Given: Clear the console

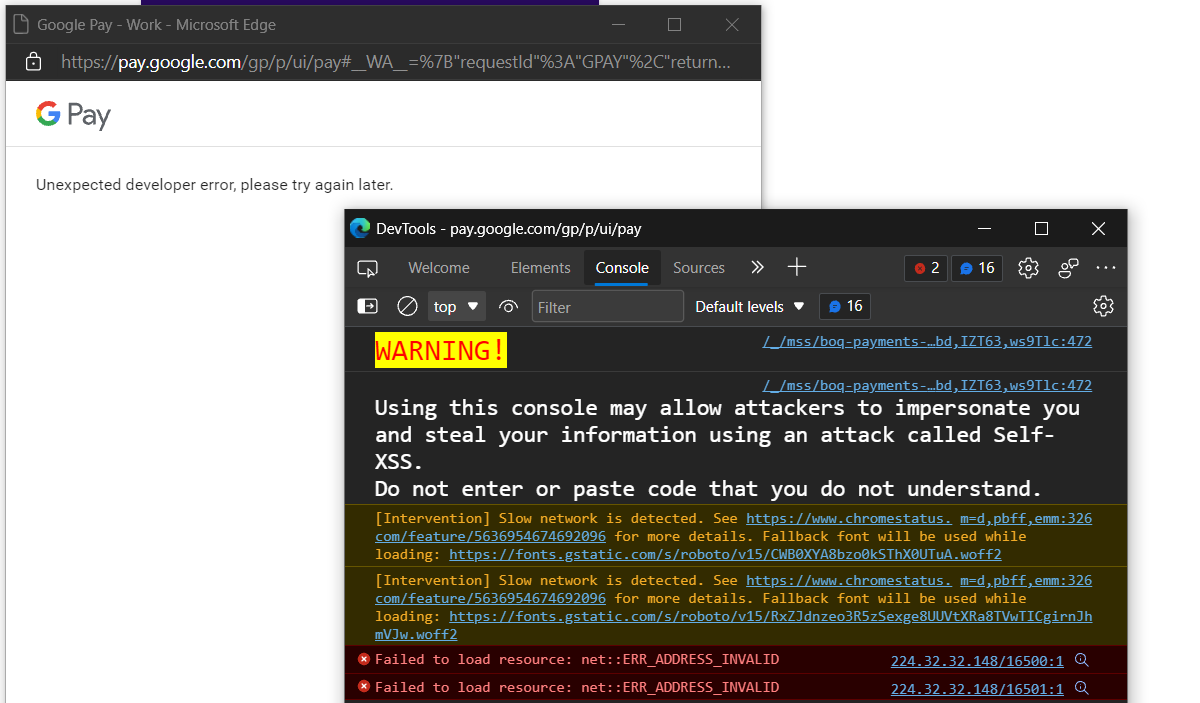Looking at the screenshot, I should (407, 306).
